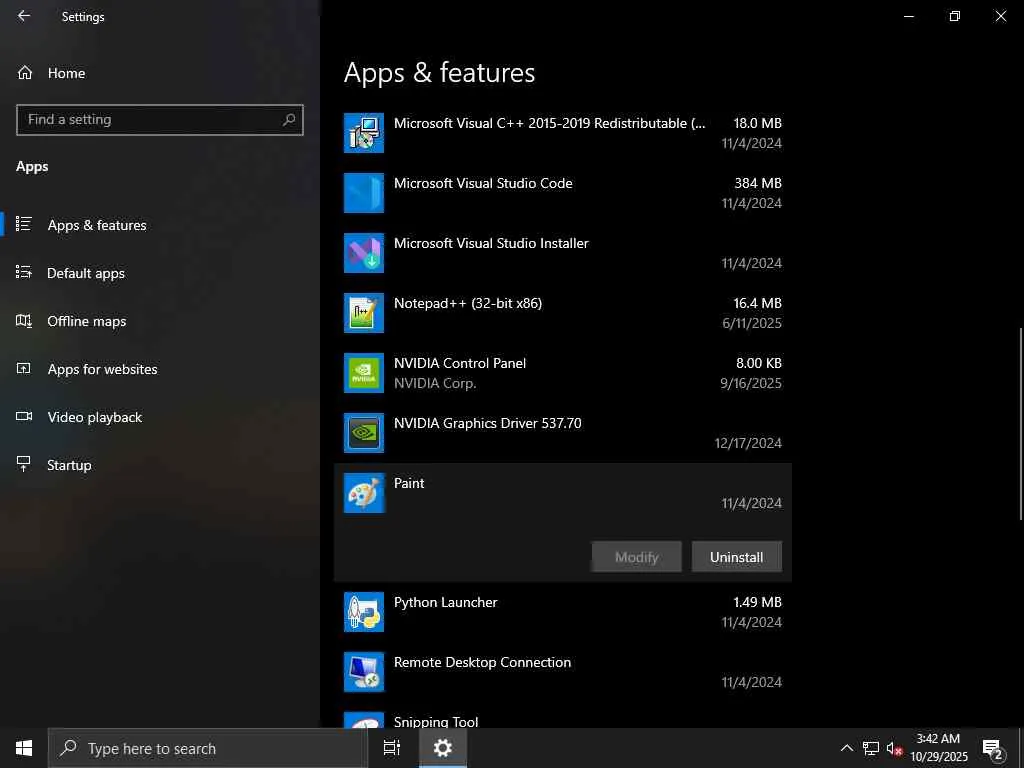Click the Offline maps map icon
1024x768 pixels.
tap(24, 320)
